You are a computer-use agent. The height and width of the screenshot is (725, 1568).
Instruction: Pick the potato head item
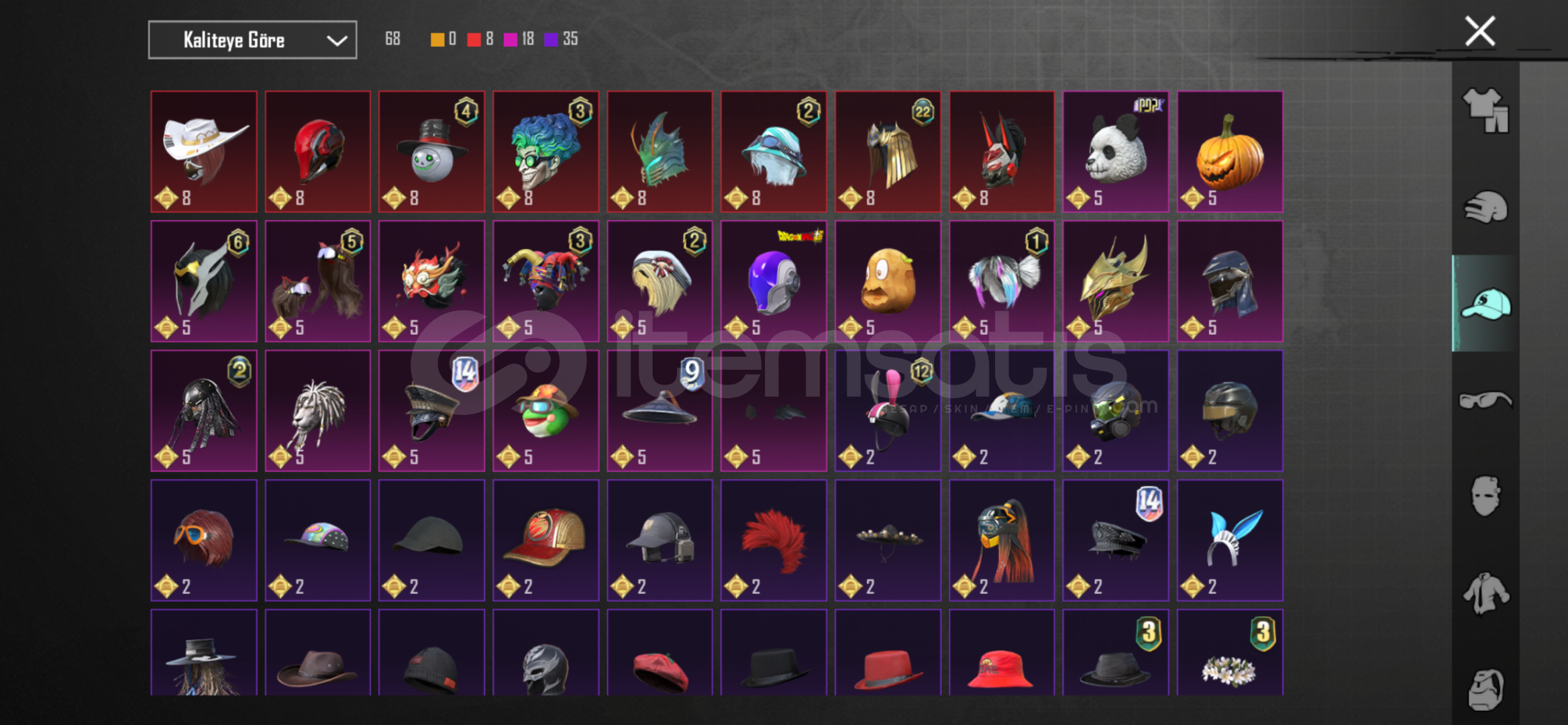pos(888,281)
